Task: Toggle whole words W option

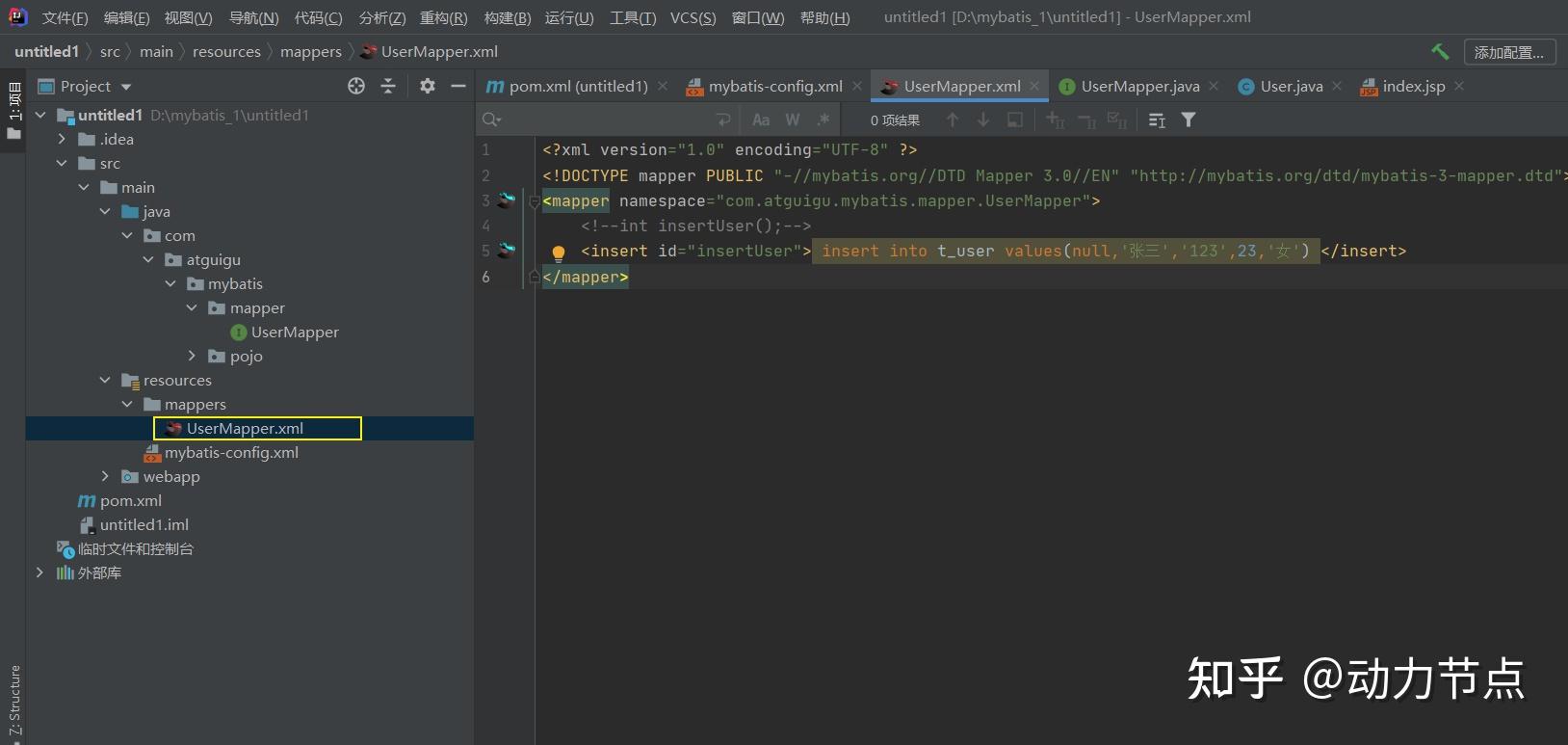Action: pyautogui.click(x=793, y=120)
